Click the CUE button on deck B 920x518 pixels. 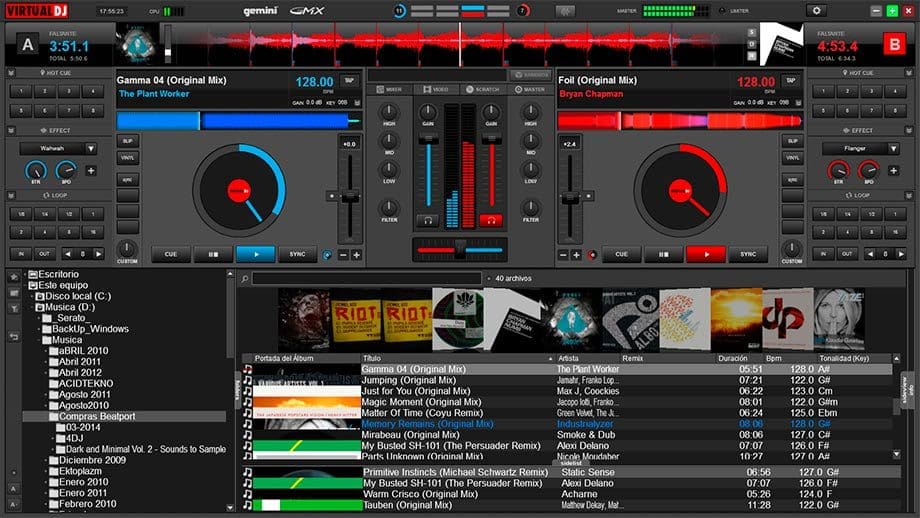tap(621, 254)
